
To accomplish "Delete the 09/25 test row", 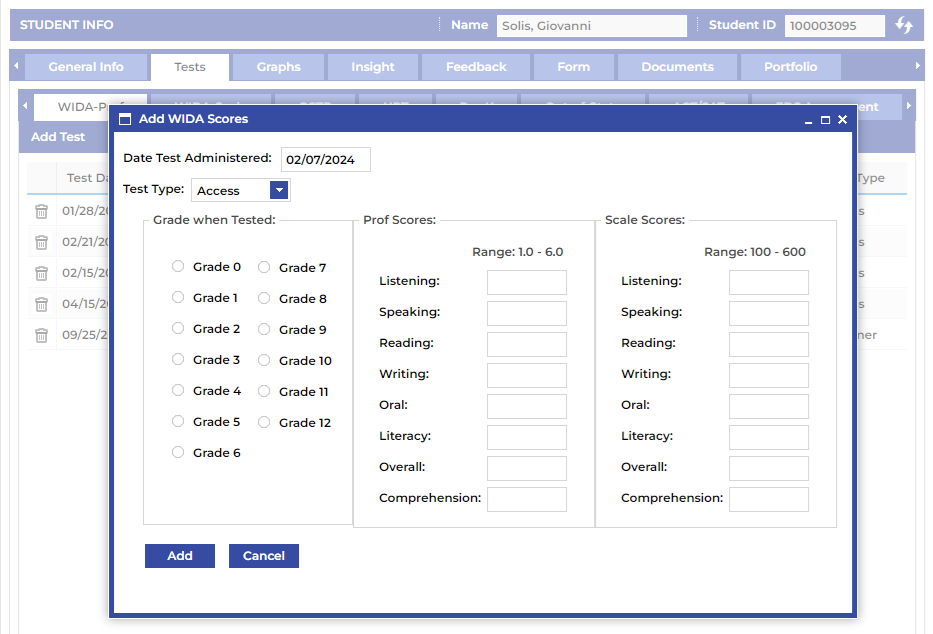I will coord(41,335).
